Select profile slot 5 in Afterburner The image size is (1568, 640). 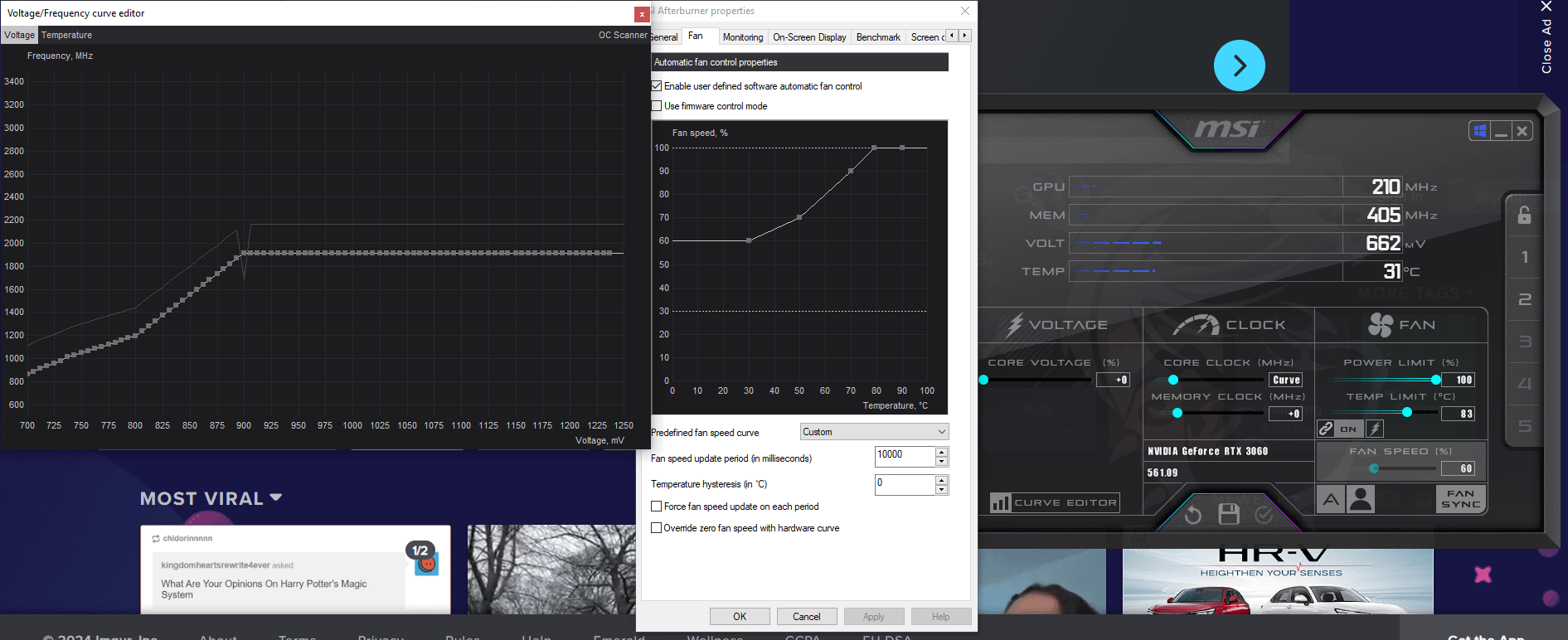point(1524,426)
